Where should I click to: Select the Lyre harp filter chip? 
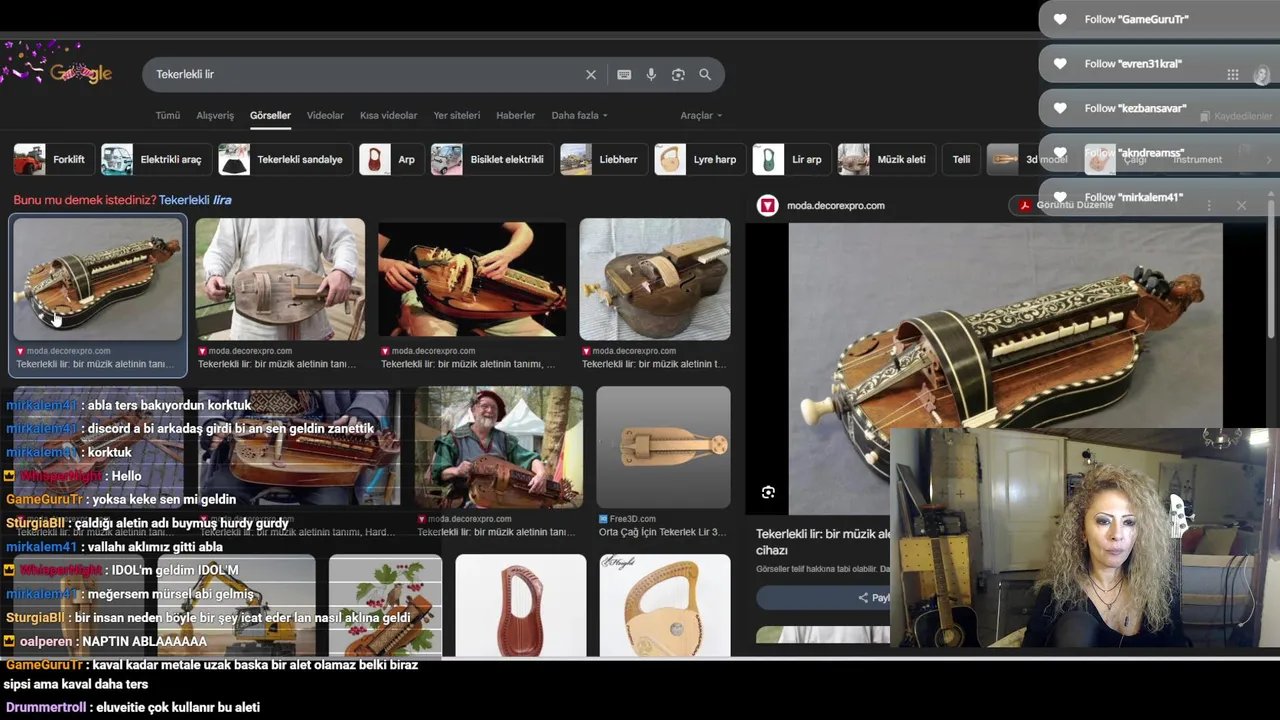pyautogui.click(x=698, y=159)
